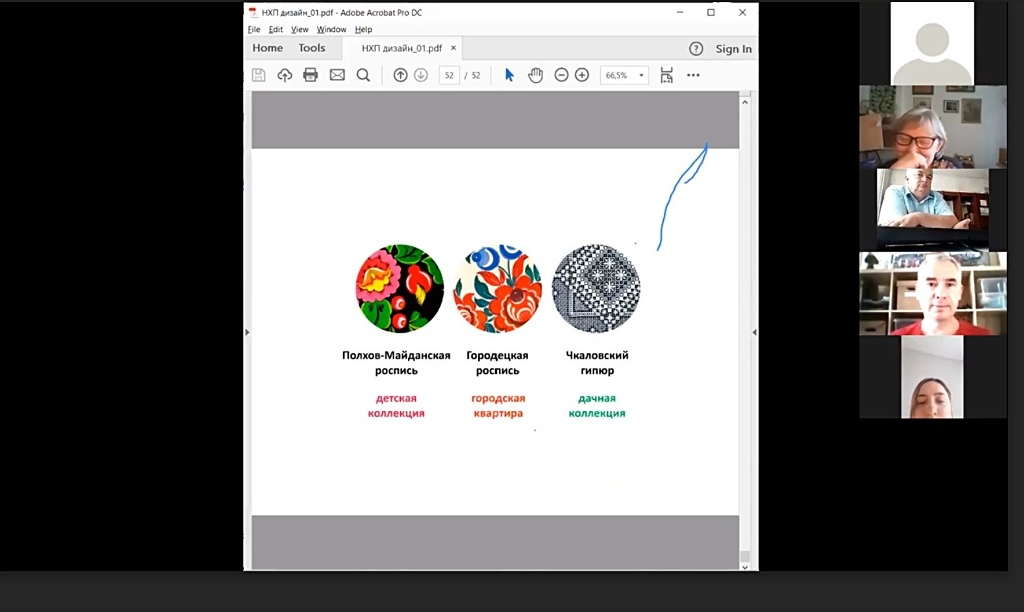The height and width of the screenshot is (612, 1024).
Task: Close the НХП дизайн_01.pdf tab
Action: tap(453, 48)
